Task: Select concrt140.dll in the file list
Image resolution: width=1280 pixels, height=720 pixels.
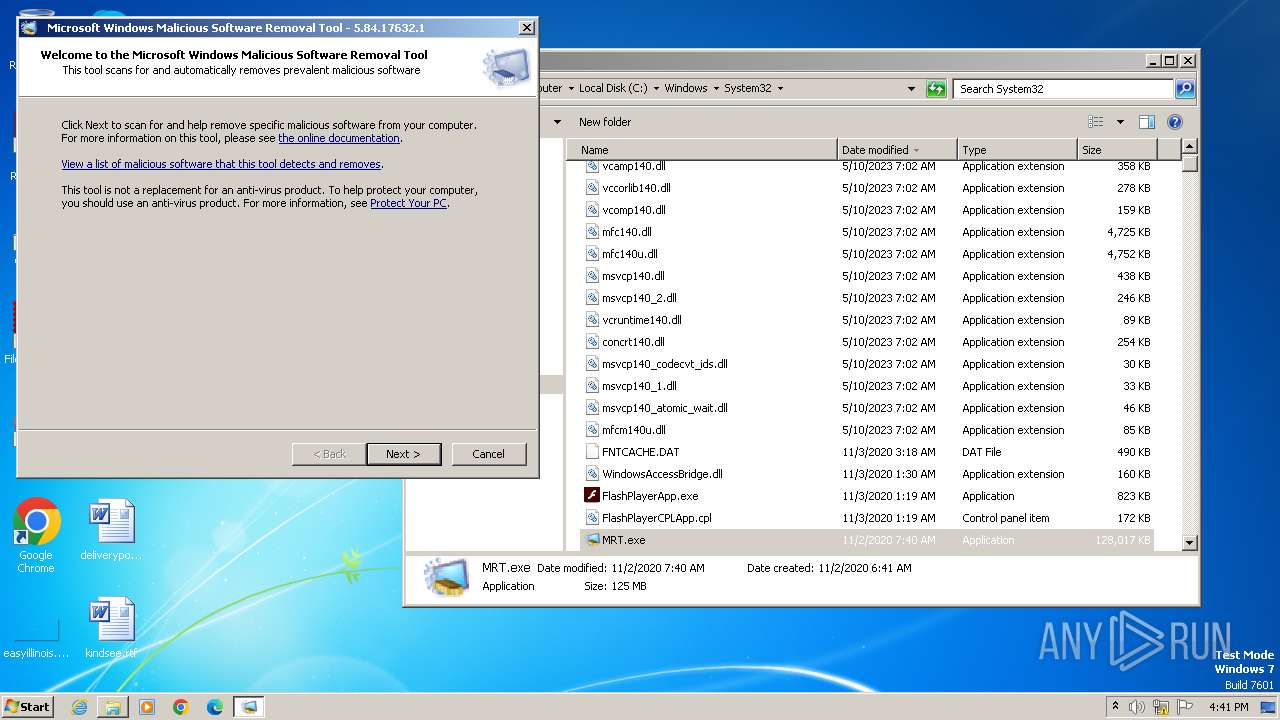Action: tap(633, 342)
